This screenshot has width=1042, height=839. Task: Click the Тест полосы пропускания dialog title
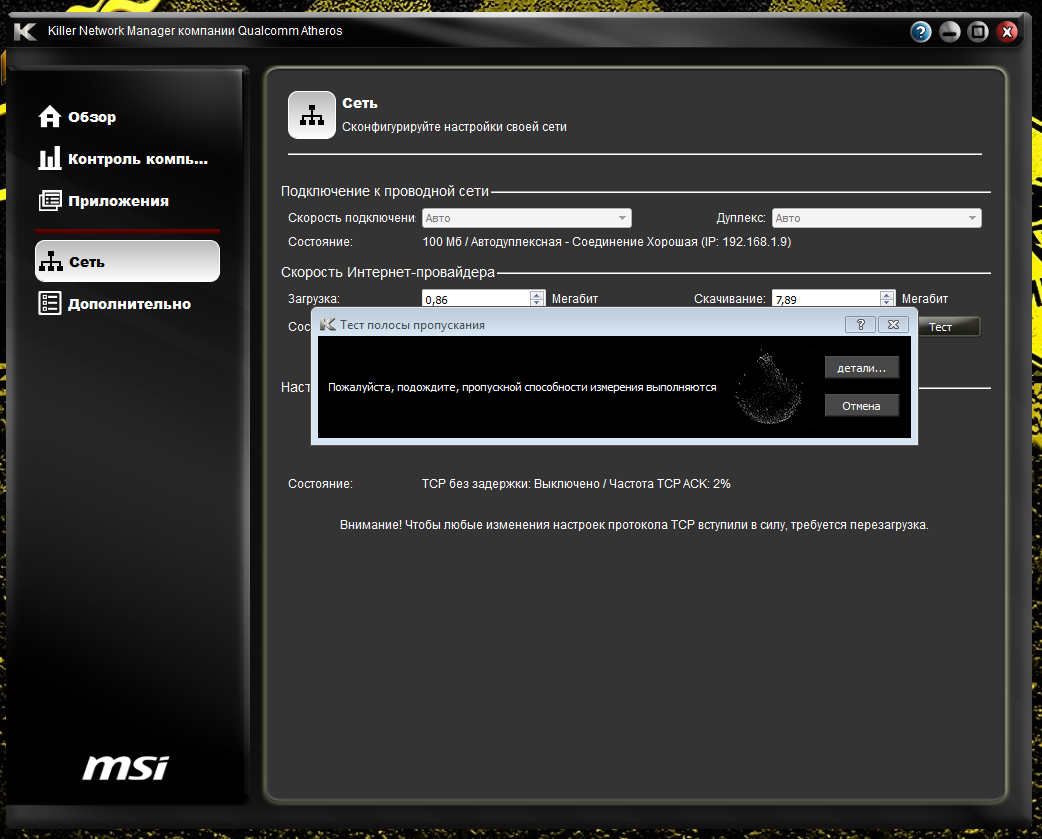pyautogui.click(x=413, y=325)
